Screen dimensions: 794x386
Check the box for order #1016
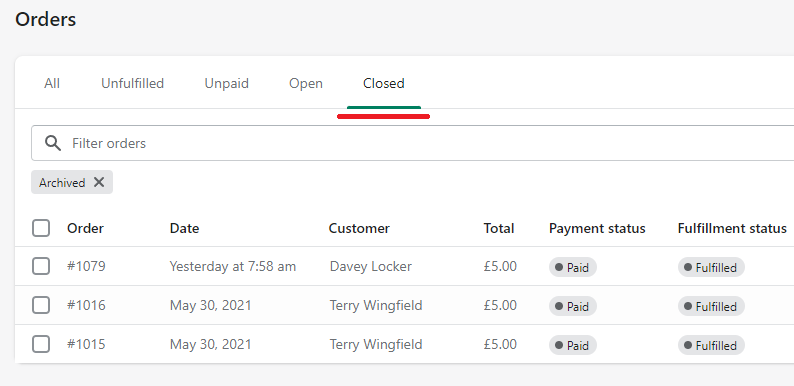coord(41,305)
